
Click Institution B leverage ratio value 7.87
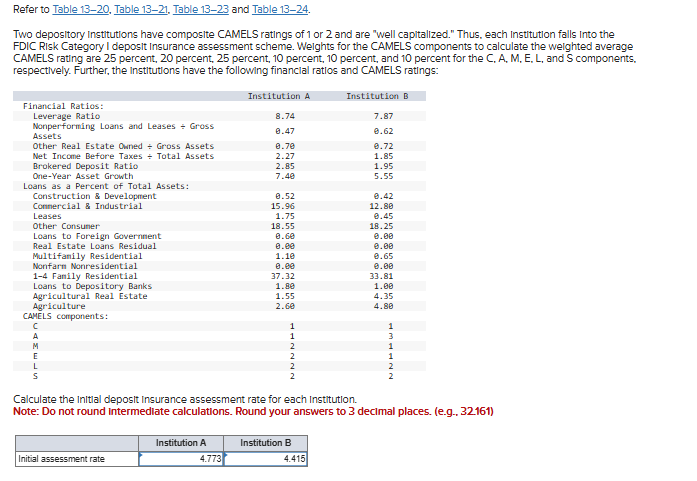[x=383, y=116]
